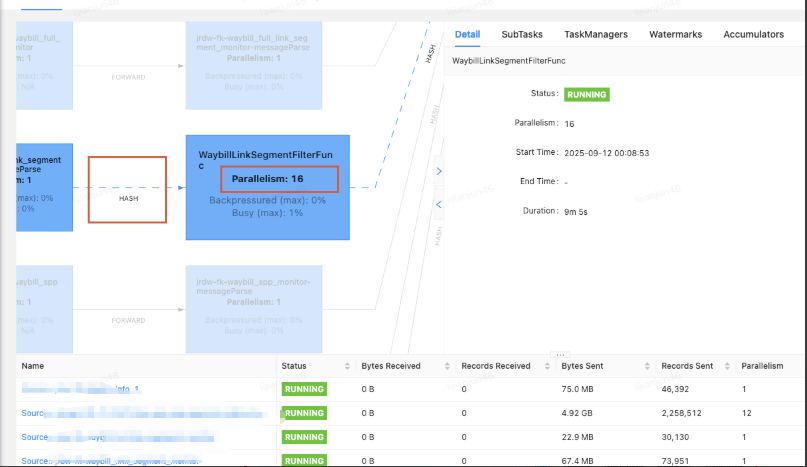The width and height of the screenshot is (807, 467).
Task: Click the Duration value 9m 5s
Action: (x=575, y=212)
